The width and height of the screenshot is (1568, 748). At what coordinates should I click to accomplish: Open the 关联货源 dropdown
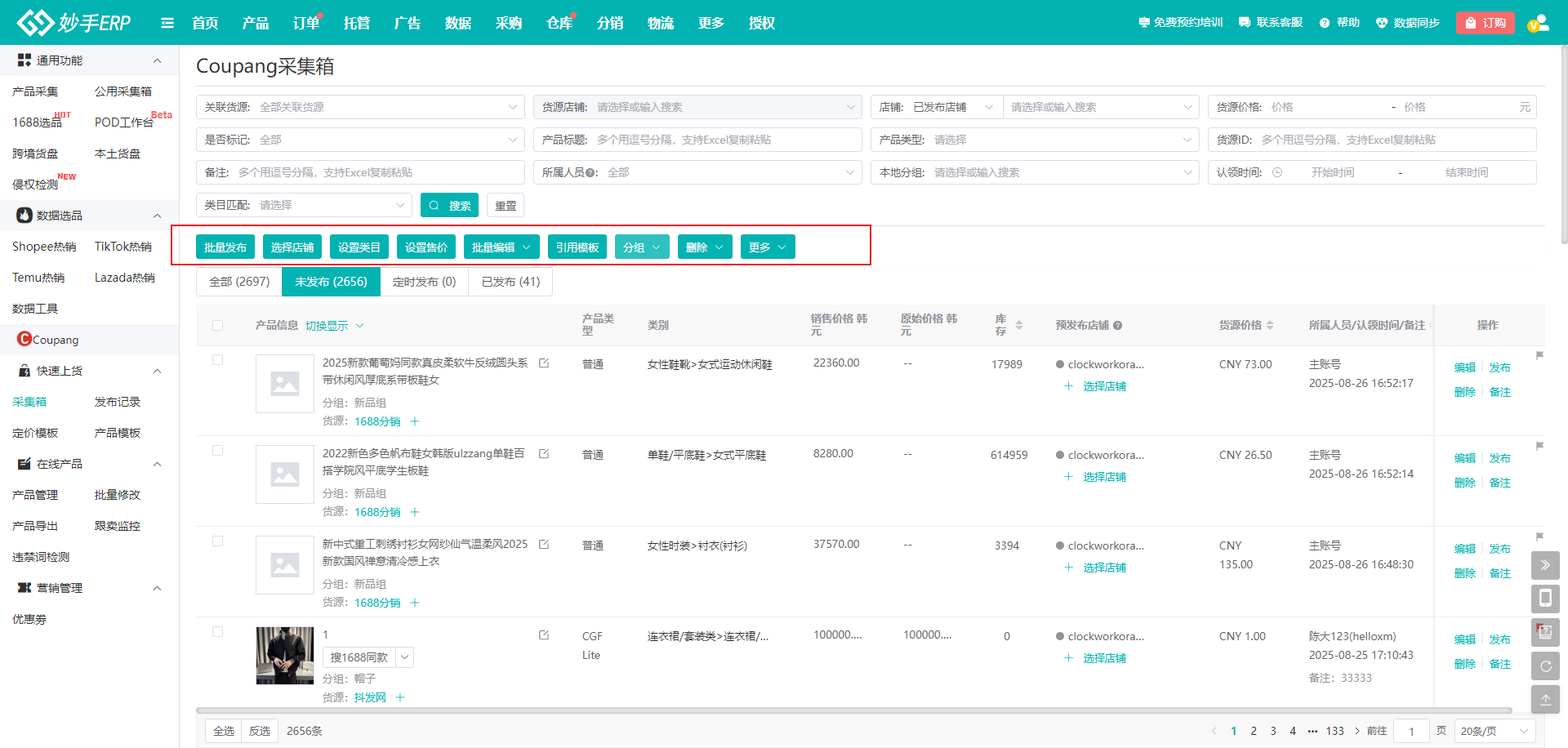tap(360, 107)
